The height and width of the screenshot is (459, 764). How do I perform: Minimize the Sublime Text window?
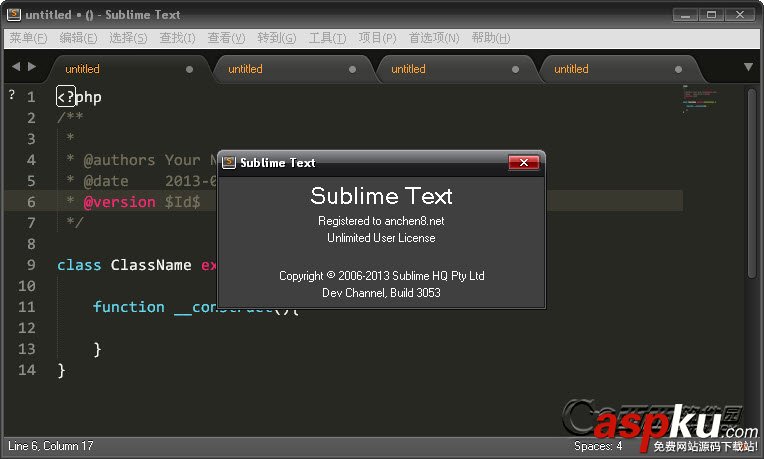[686, 15]
